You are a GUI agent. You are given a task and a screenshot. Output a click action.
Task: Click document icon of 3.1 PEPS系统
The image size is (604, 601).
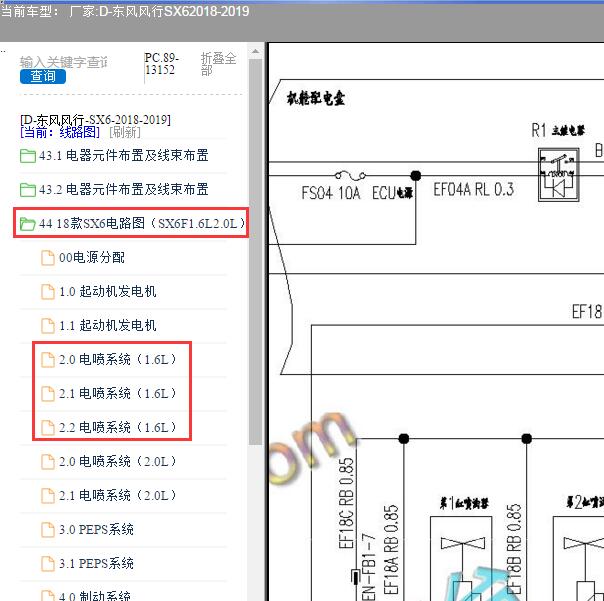tap(48, 564)
